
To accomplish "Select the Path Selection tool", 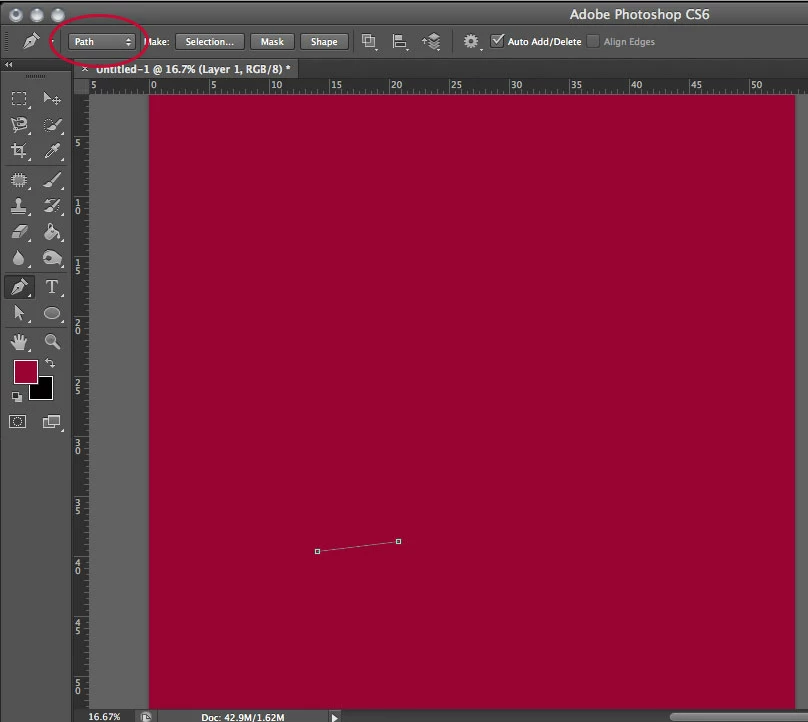I will pyautogui.click(x=19, y=313).
